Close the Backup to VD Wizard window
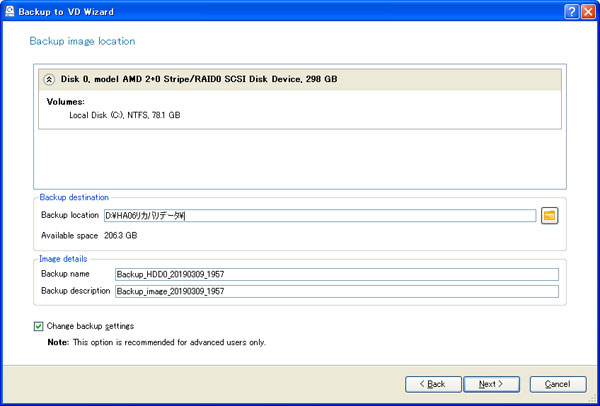Viewport: 600px width, 406px height. pos(588,9)
